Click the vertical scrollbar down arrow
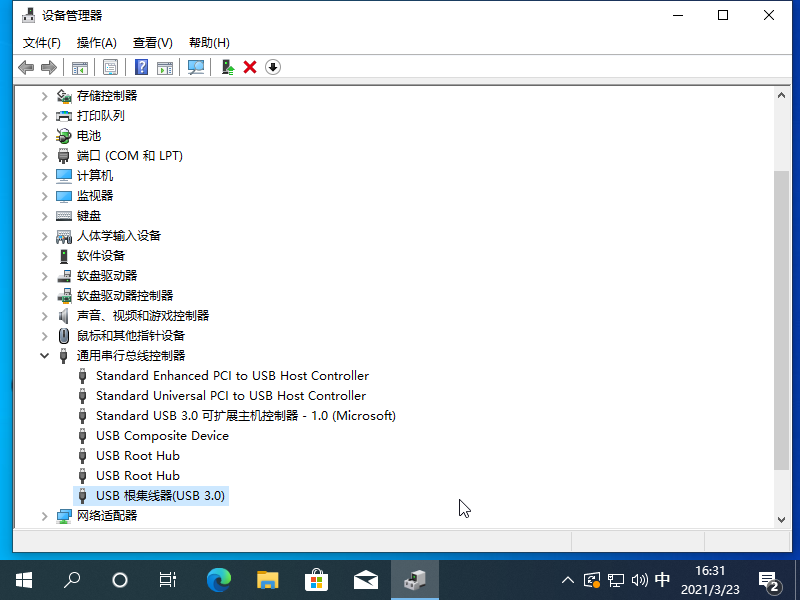The image size is (800, 600). pyautogui.click(x=781, y=519)
